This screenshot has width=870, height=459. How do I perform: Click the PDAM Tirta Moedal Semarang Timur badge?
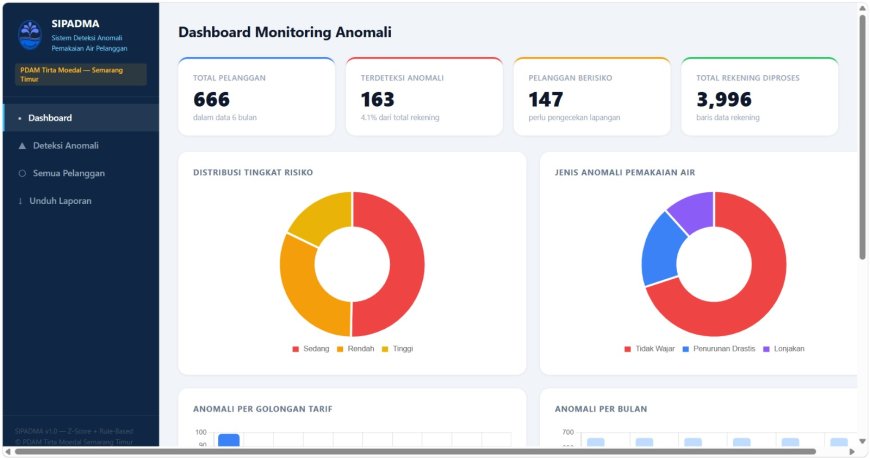click(81, 74)
